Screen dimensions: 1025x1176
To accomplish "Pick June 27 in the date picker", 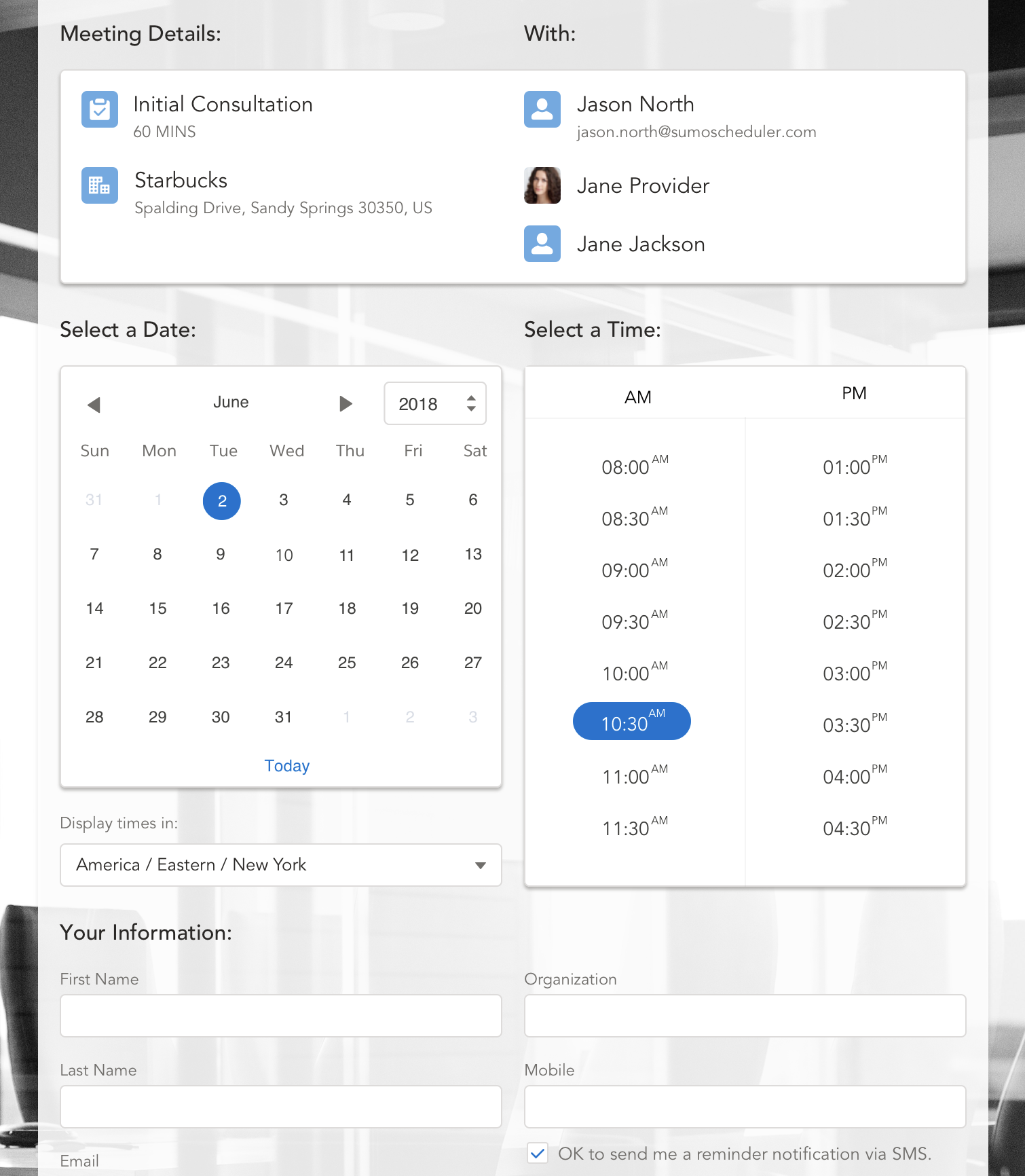I will [473, 663].
